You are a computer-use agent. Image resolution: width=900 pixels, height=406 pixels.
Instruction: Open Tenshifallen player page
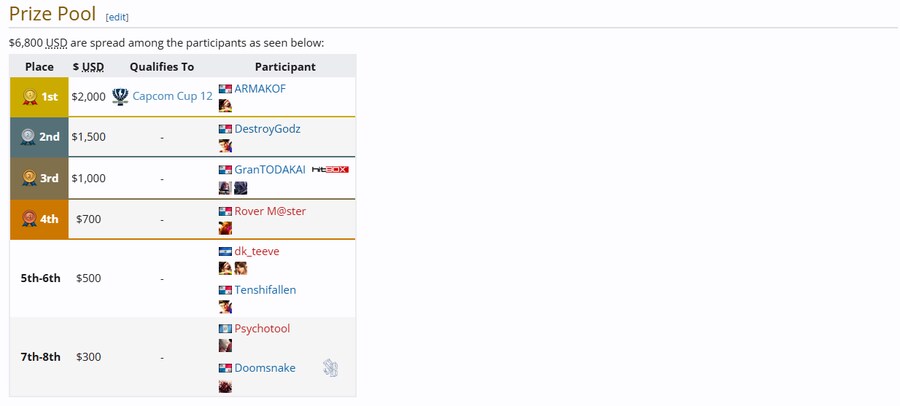point(265,290)
